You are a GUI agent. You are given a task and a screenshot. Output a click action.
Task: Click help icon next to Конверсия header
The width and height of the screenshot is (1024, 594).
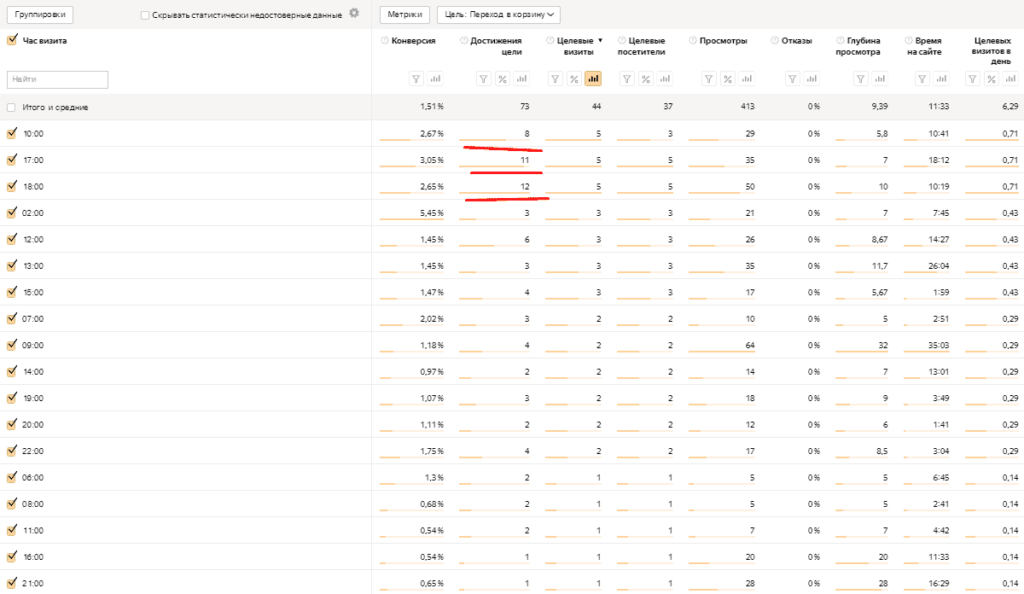[385, 41]
